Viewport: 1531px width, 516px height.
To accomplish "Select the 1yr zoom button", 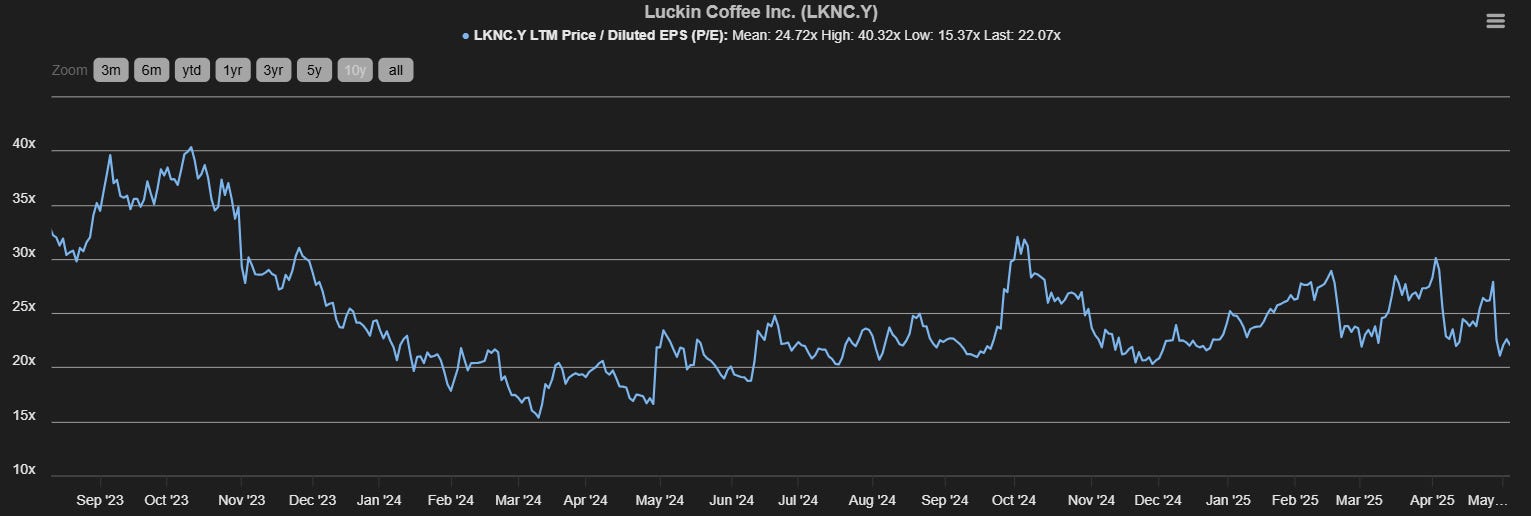I will coord(233,70).
